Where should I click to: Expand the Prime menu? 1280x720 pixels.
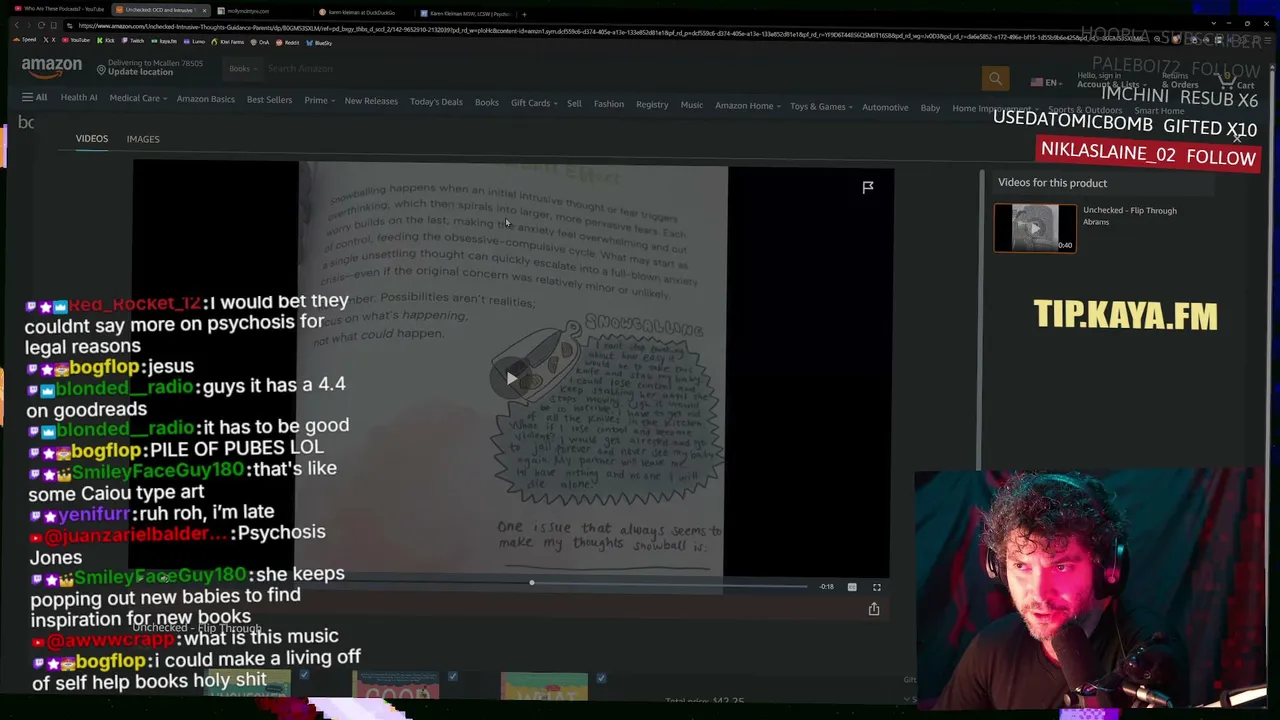320,101
